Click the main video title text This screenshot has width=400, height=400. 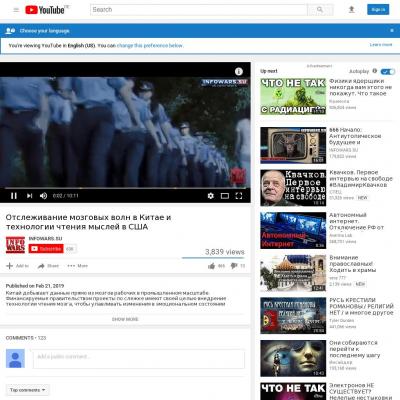click(x=88, y=222)
